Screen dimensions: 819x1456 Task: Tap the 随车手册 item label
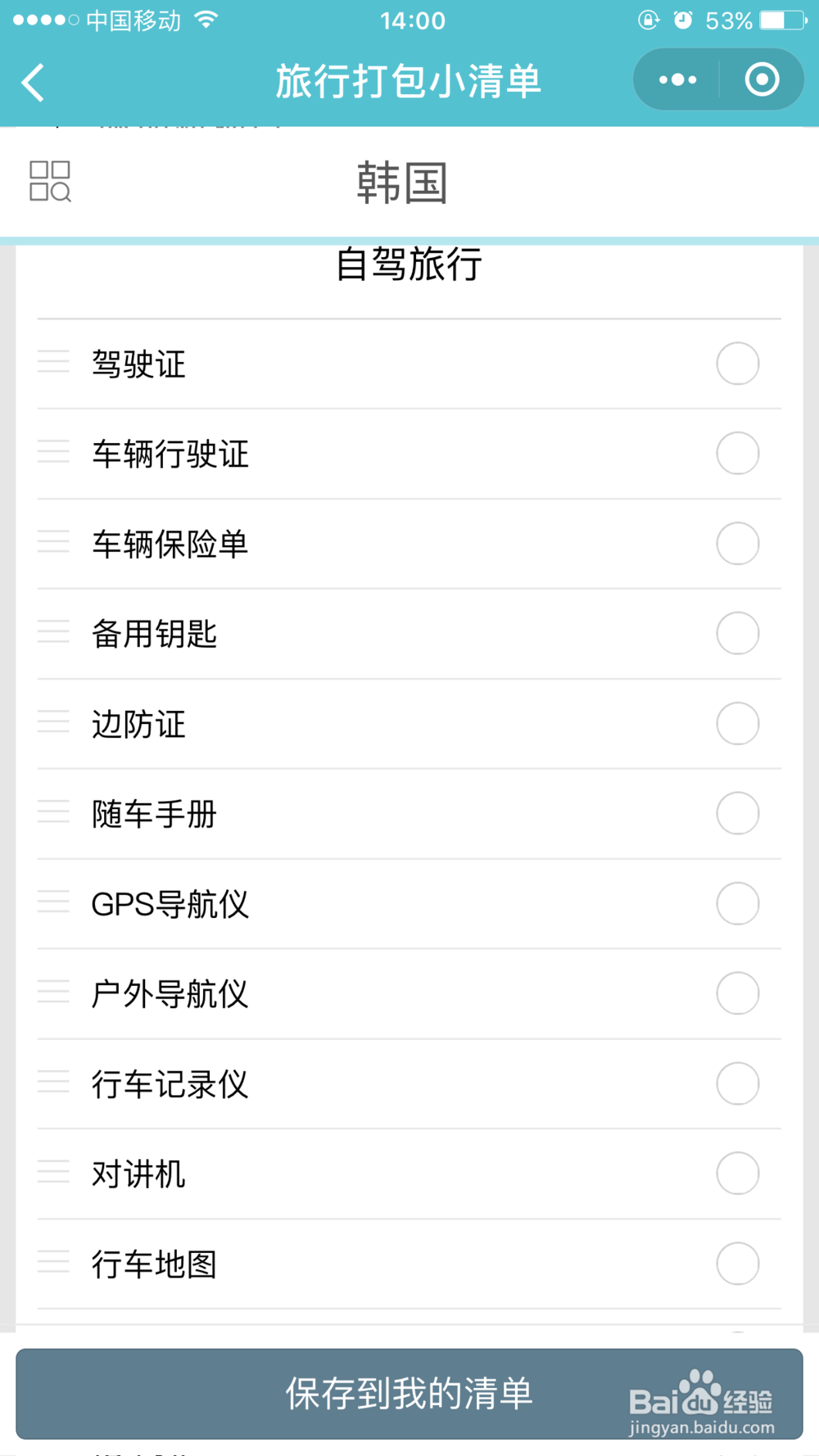coord(154,814)
